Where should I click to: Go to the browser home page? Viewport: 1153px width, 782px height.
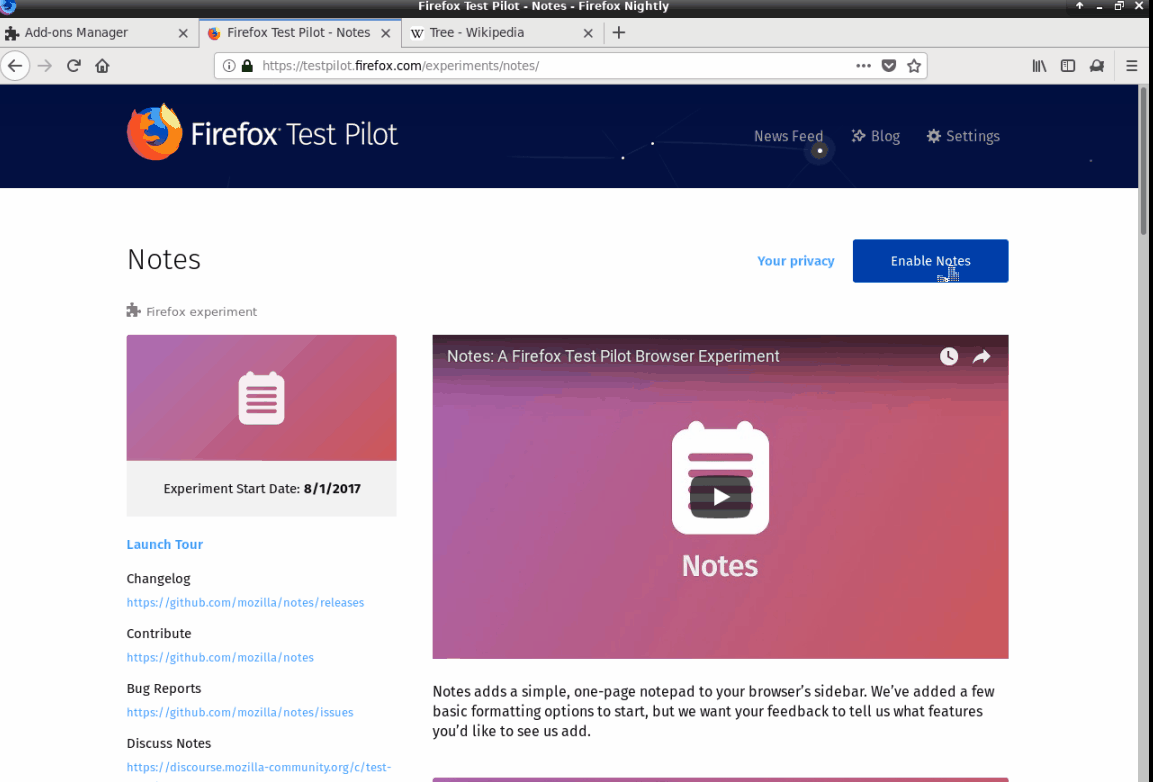click(102, 66)
